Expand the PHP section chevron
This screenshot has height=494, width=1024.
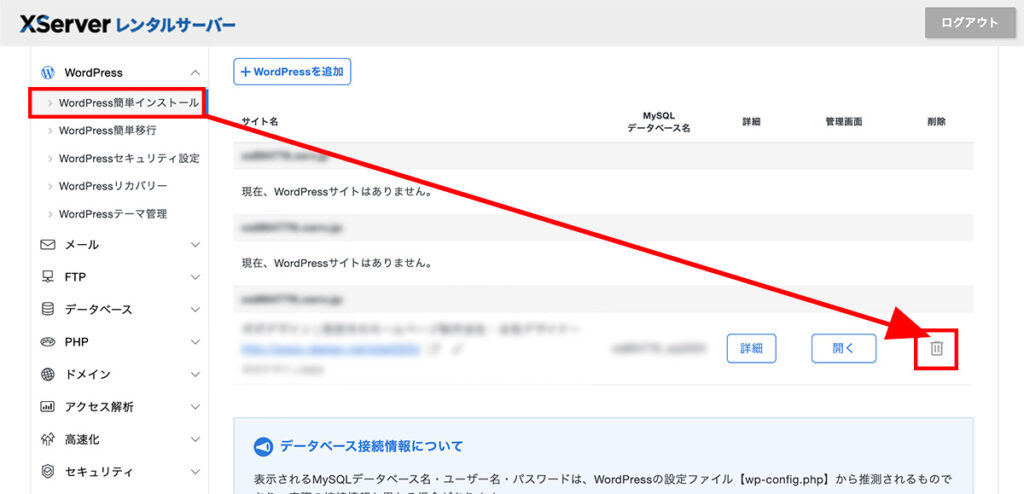click(195, 342)
